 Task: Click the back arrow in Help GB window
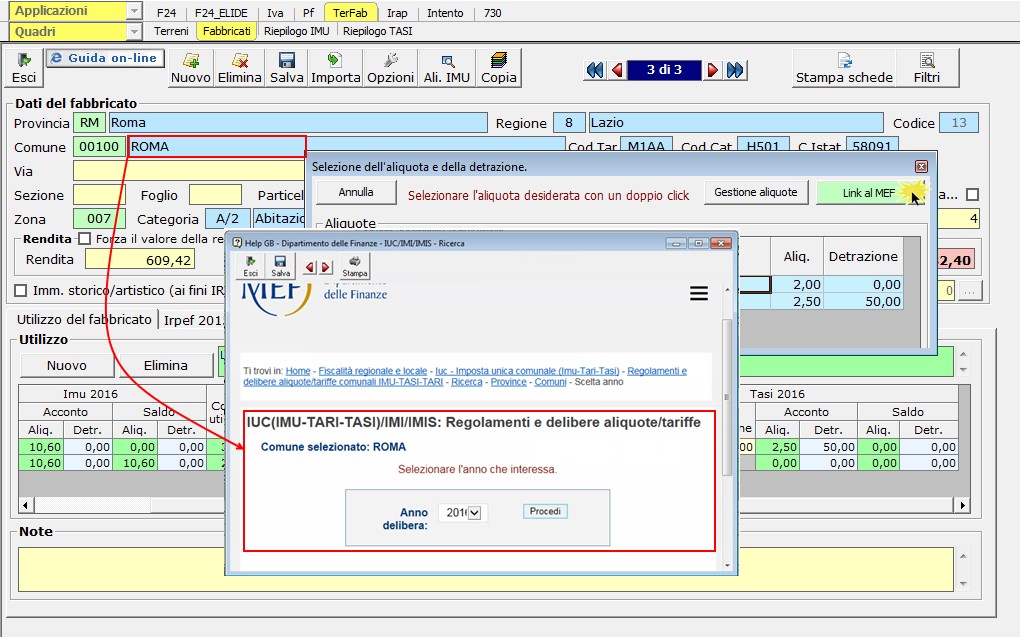(x=310, y=267)
